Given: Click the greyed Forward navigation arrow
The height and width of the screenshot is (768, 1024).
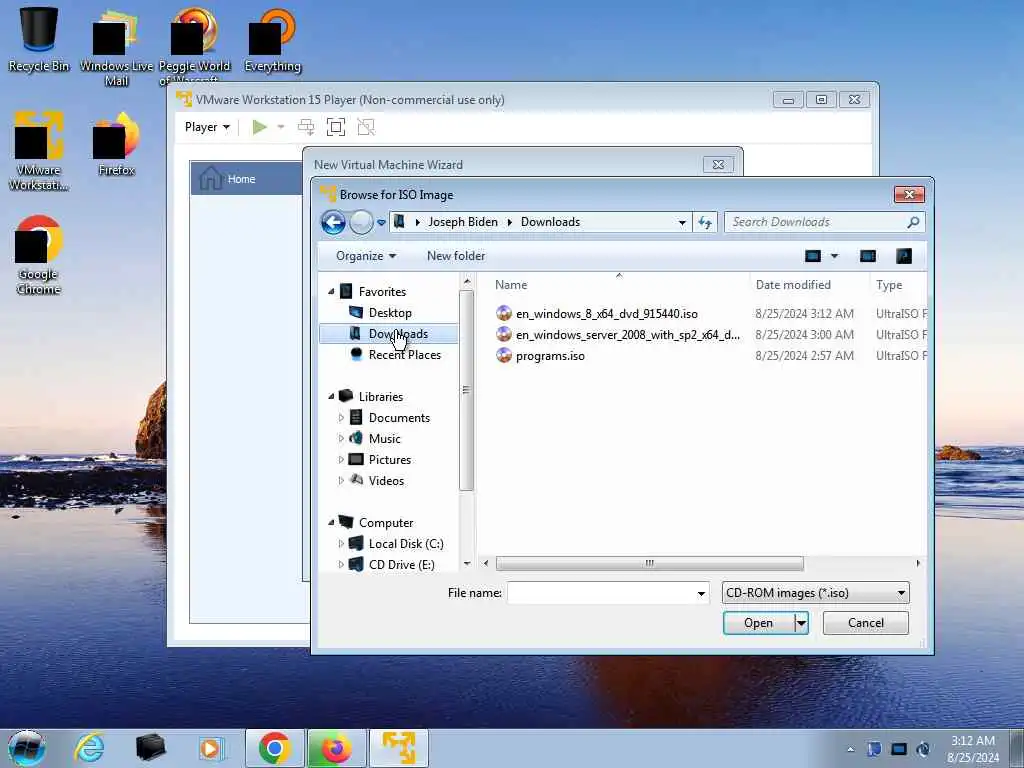Looking at the screenshot, I should click(x=361, y=222).
